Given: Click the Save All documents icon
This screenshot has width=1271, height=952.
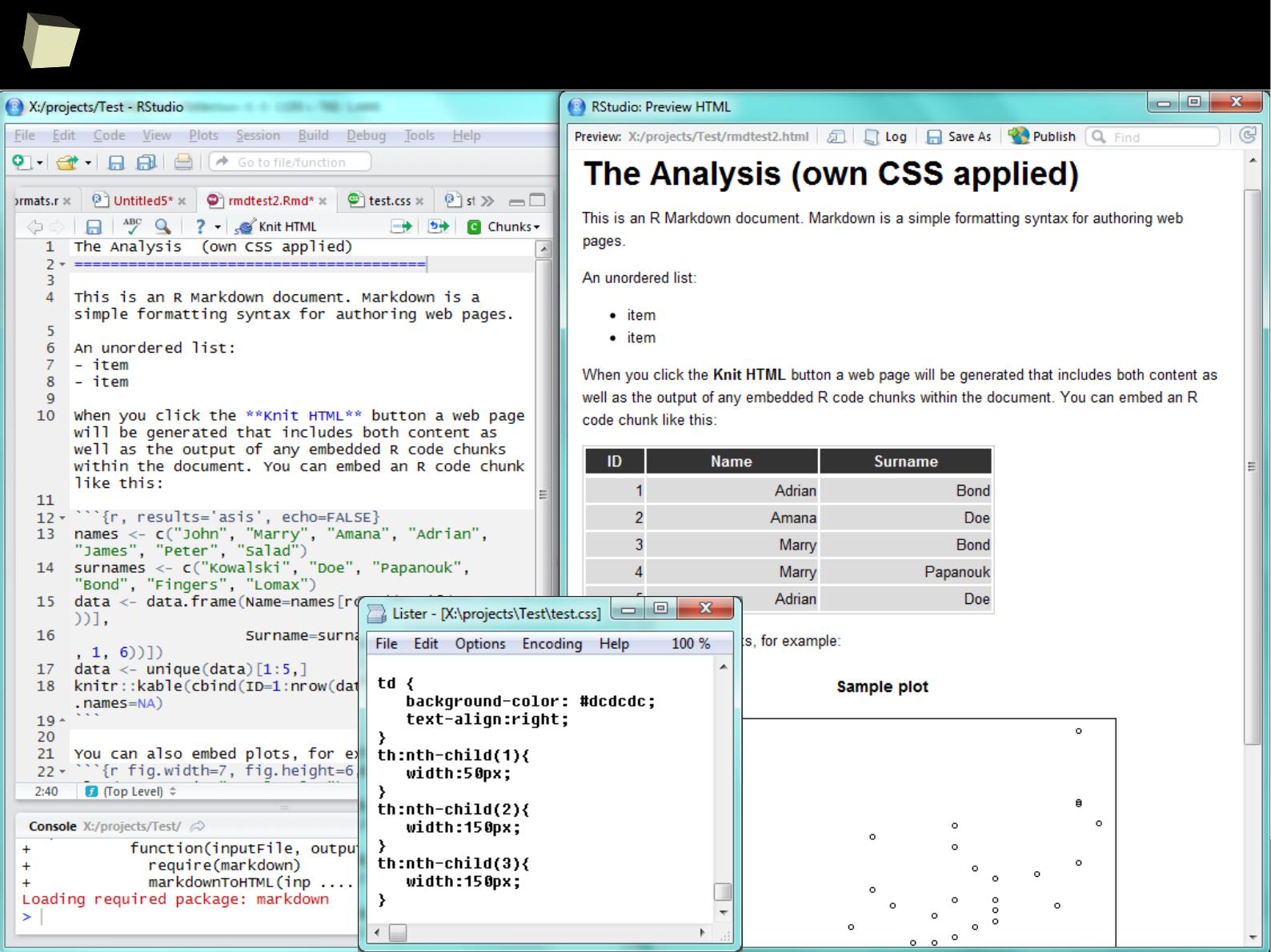Looking at the screenshot, I should coord(146,162).
